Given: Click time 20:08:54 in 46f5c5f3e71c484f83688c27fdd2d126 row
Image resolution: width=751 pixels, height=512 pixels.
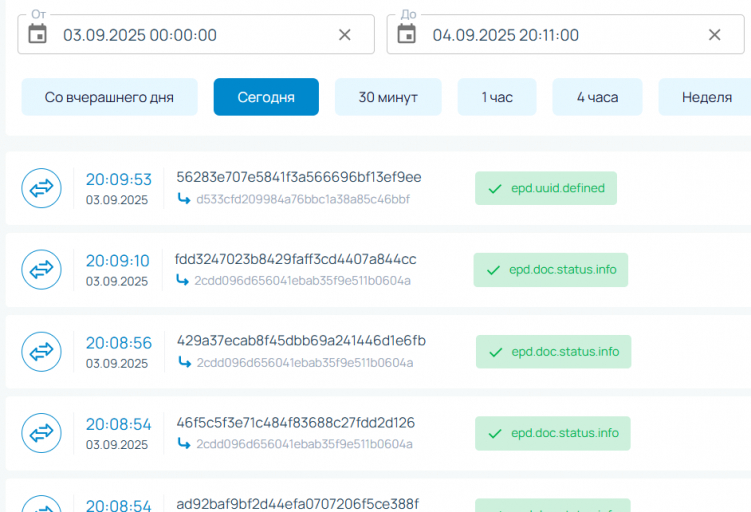Looking at the screenshot, I should click(119, 424).
